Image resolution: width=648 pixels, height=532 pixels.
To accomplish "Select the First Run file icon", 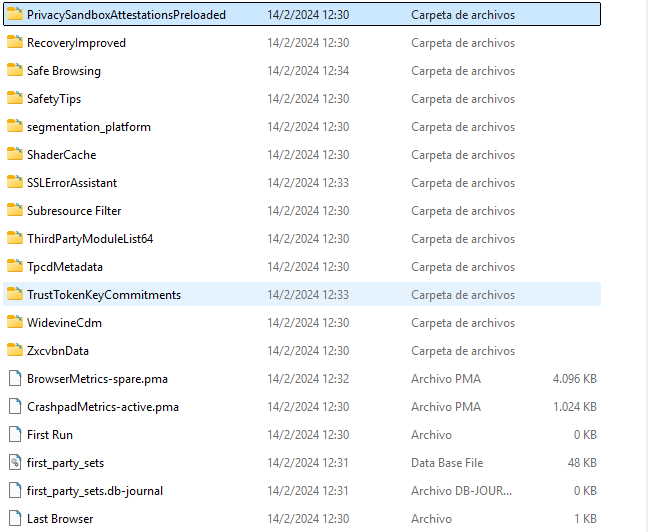I will point(14,435).
